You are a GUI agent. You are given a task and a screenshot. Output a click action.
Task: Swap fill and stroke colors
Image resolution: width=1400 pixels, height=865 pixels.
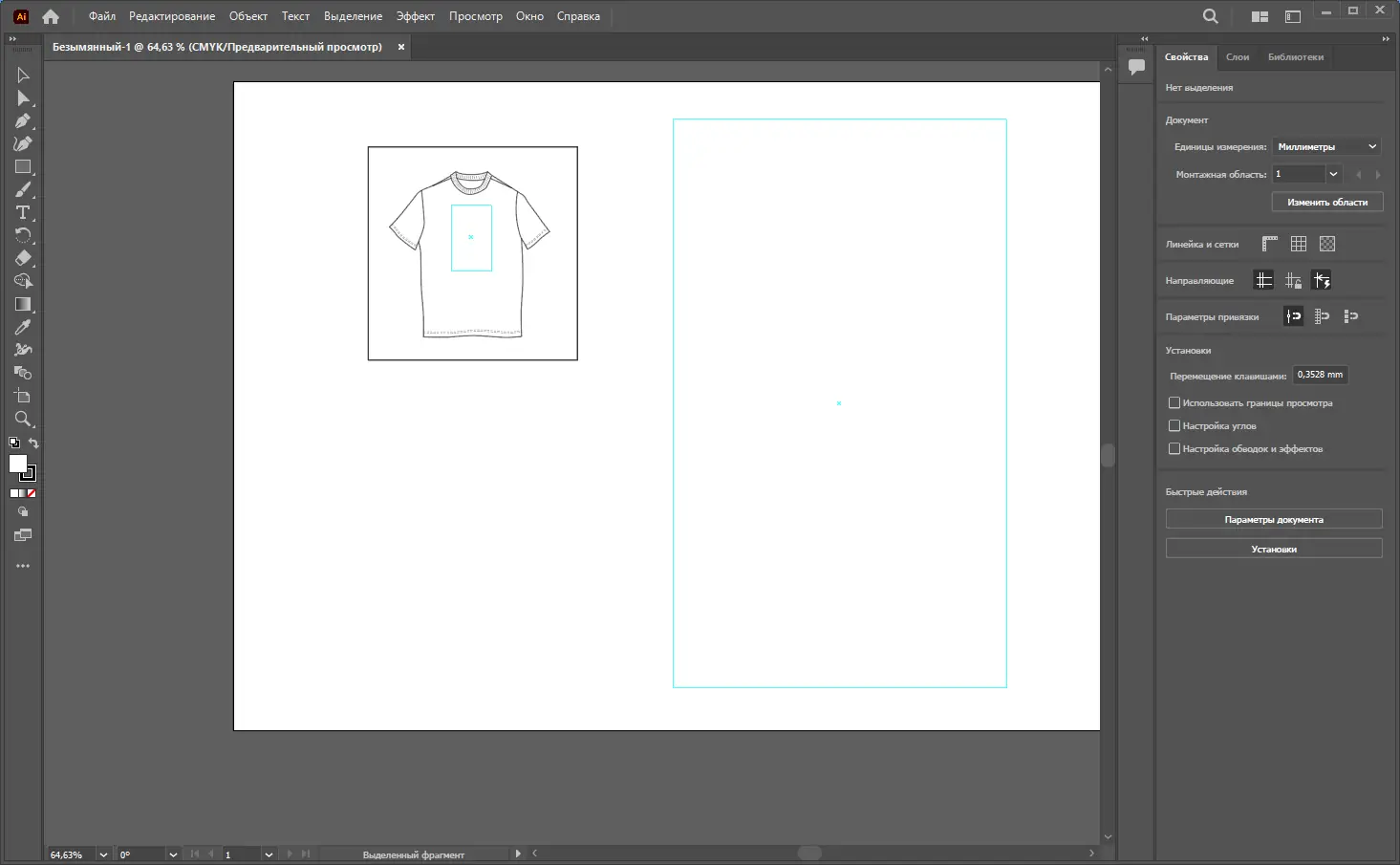pyautogui.click(x=33, y=443)
